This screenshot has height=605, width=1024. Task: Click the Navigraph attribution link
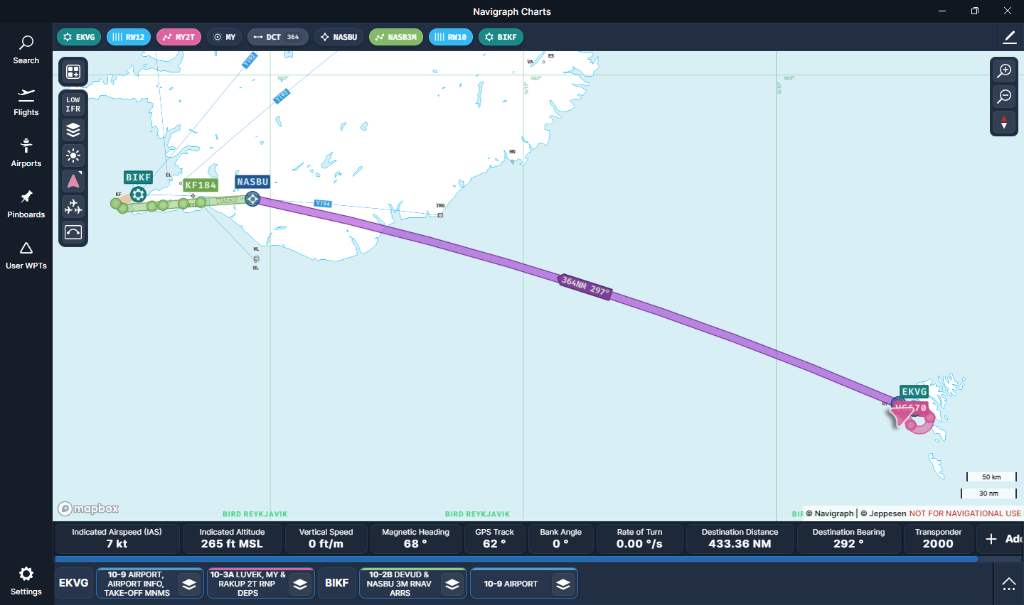tap(829, 514)
